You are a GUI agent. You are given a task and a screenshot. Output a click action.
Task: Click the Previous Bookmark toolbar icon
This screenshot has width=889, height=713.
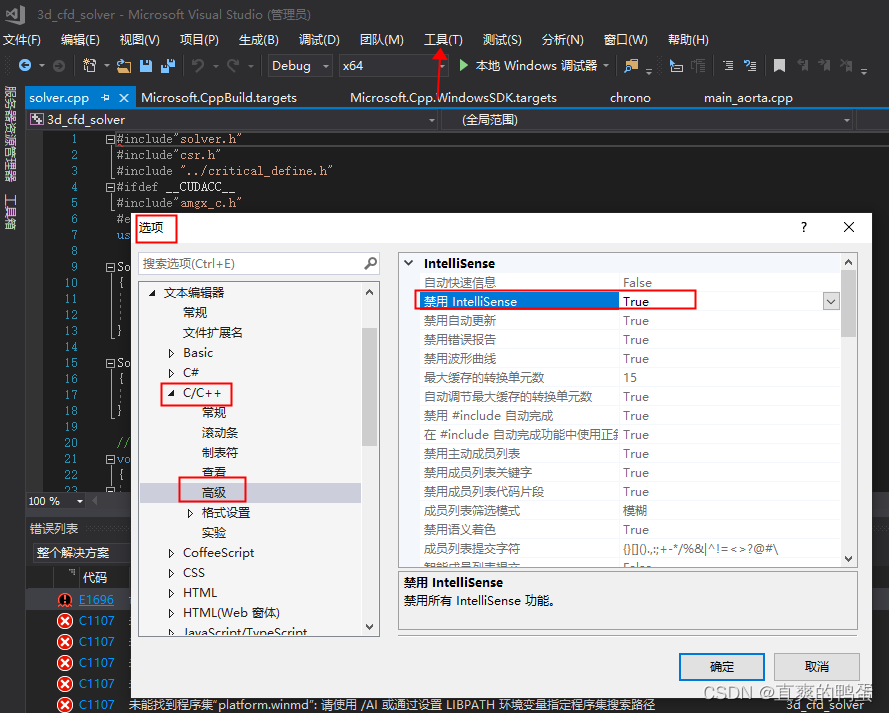point(802,66)
